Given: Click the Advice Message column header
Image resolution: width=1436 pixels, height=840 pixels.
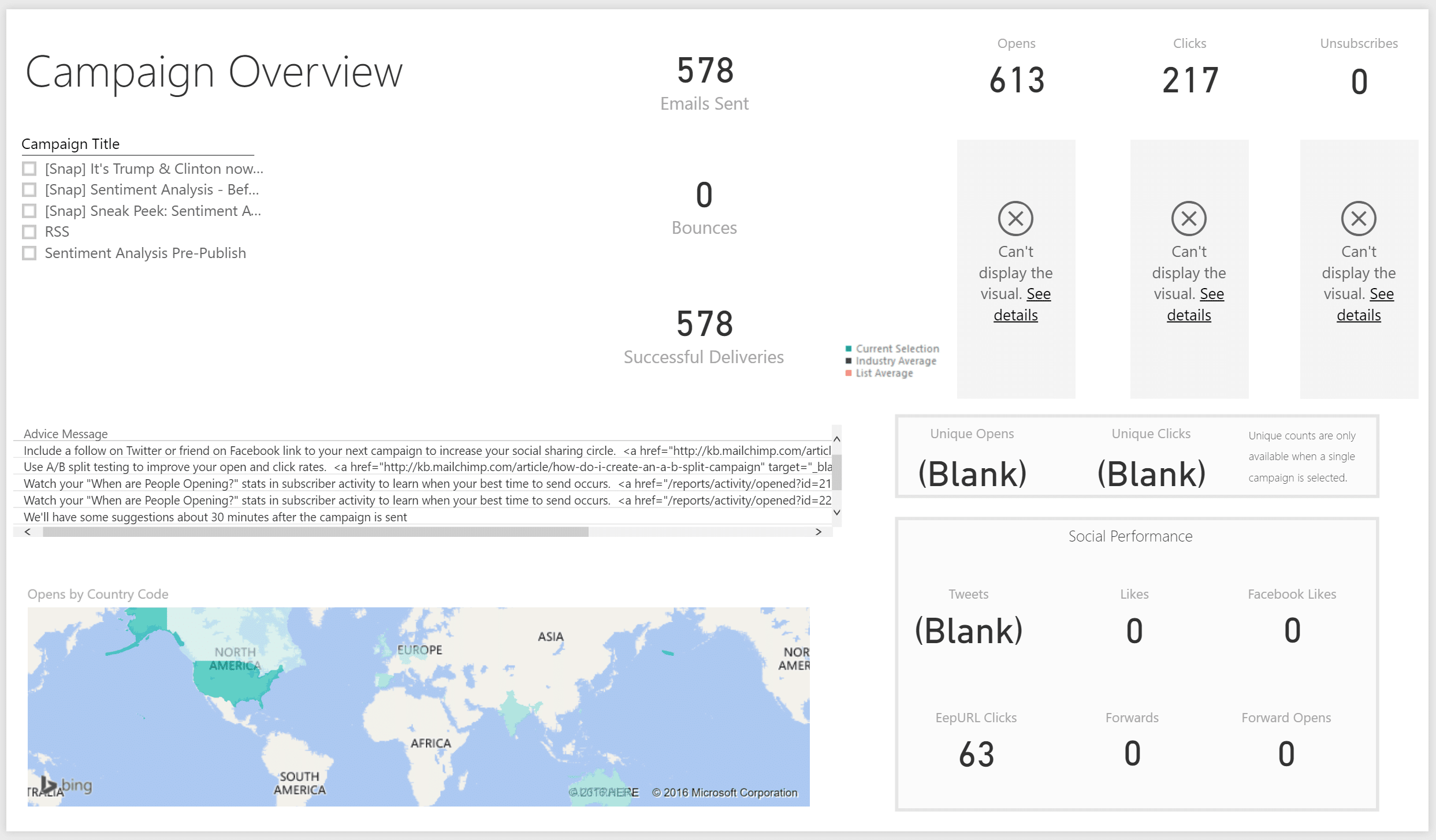Looking at the screenshot, I should point(65,434).
